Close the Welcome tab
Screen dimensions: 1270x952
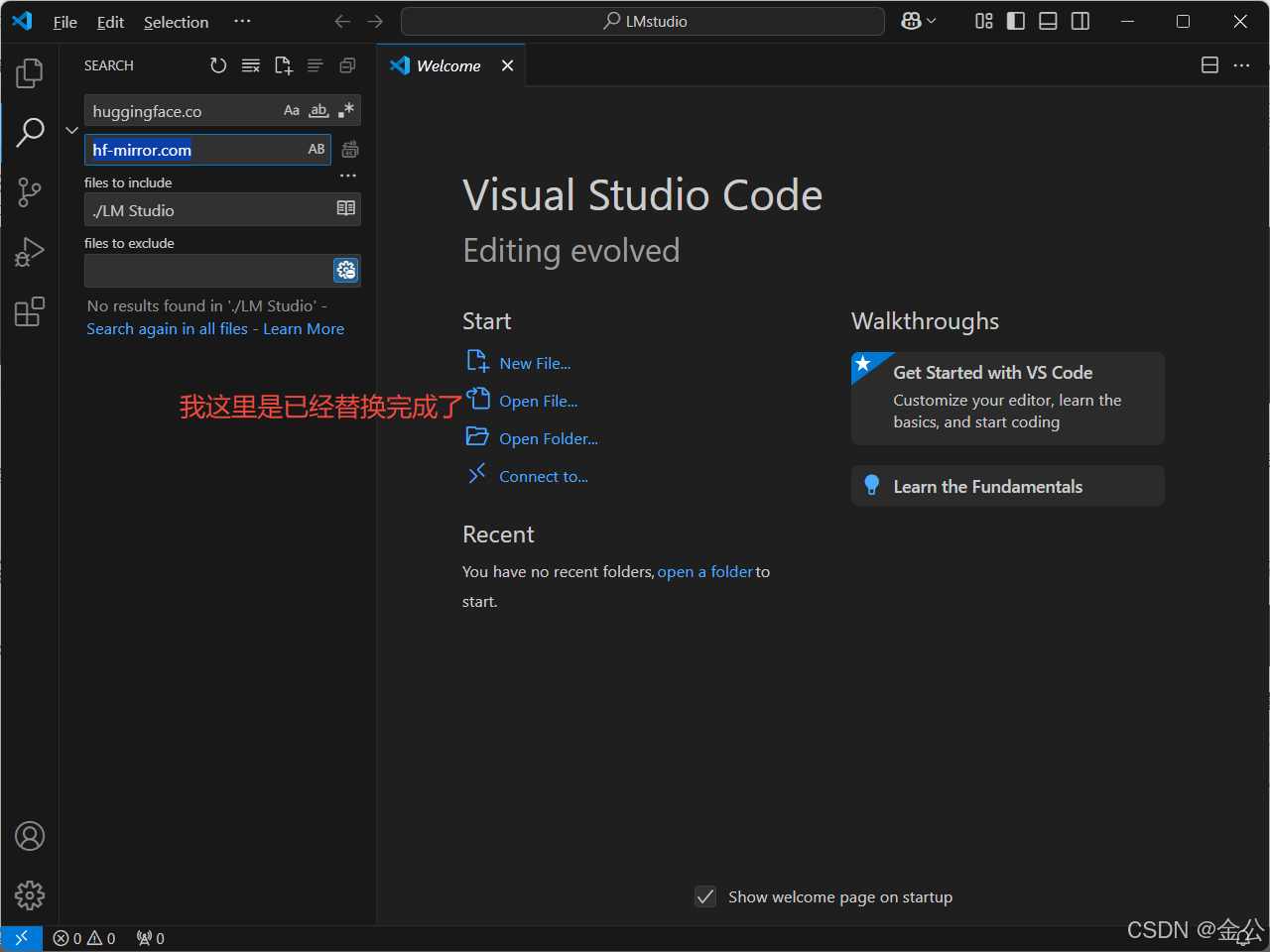[x=507, y=65]
